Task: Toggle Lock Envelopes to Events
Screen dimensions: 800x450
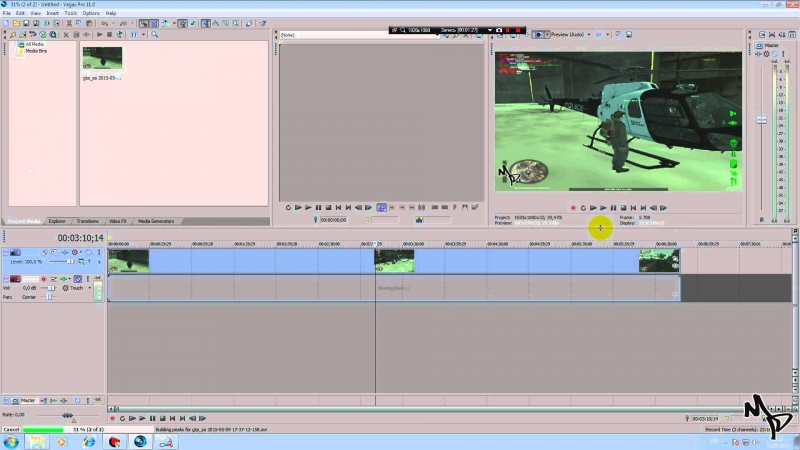Action: [x=183, y=23]
